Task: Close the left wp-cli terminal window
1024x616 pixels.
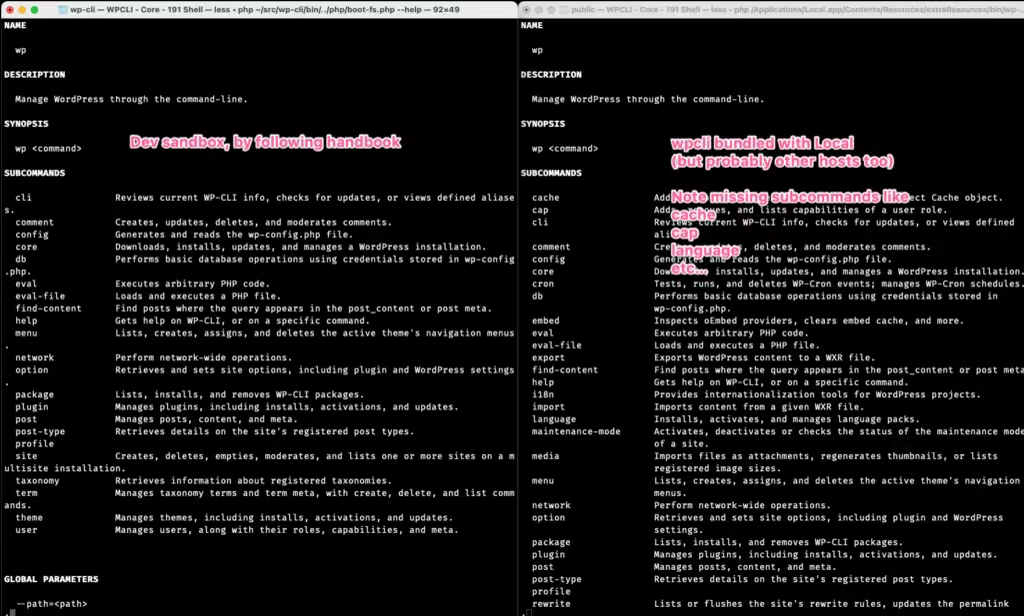Action: (x=9, y=10)
